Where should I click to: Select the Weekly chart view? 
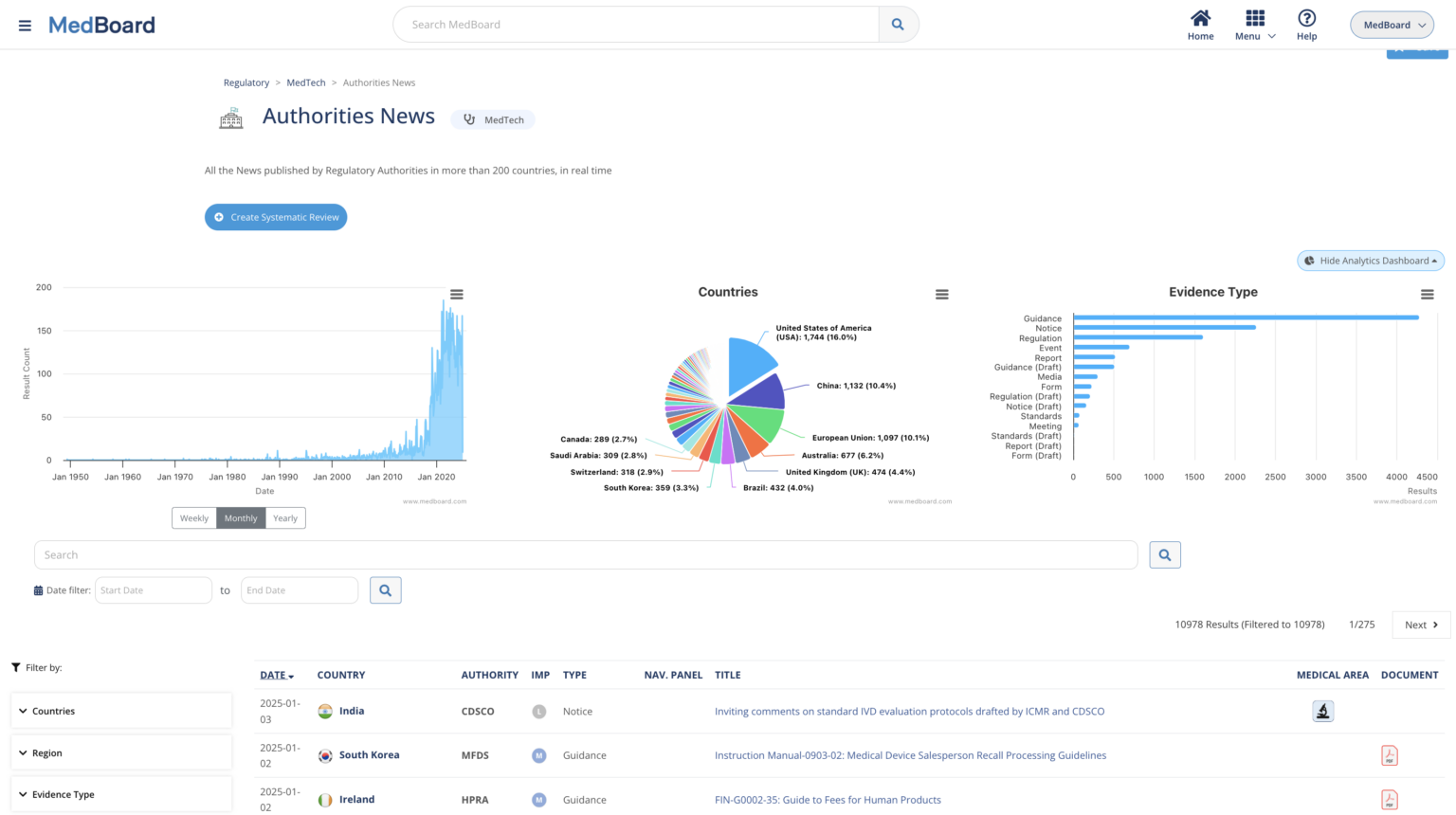click(194, 517)
